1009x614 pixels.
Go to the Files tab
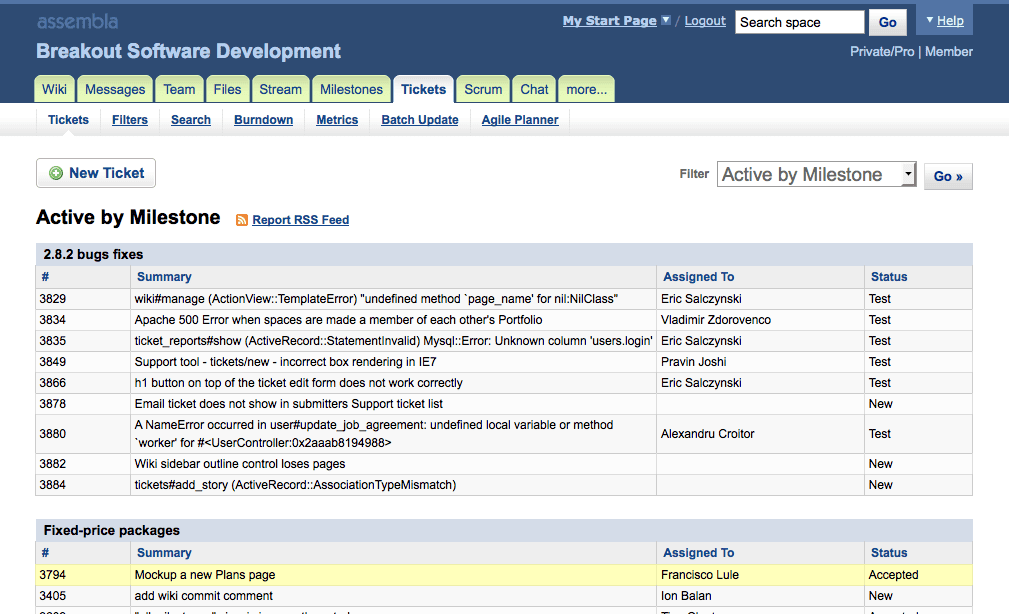pyautogui.click(x=227, y=89)
